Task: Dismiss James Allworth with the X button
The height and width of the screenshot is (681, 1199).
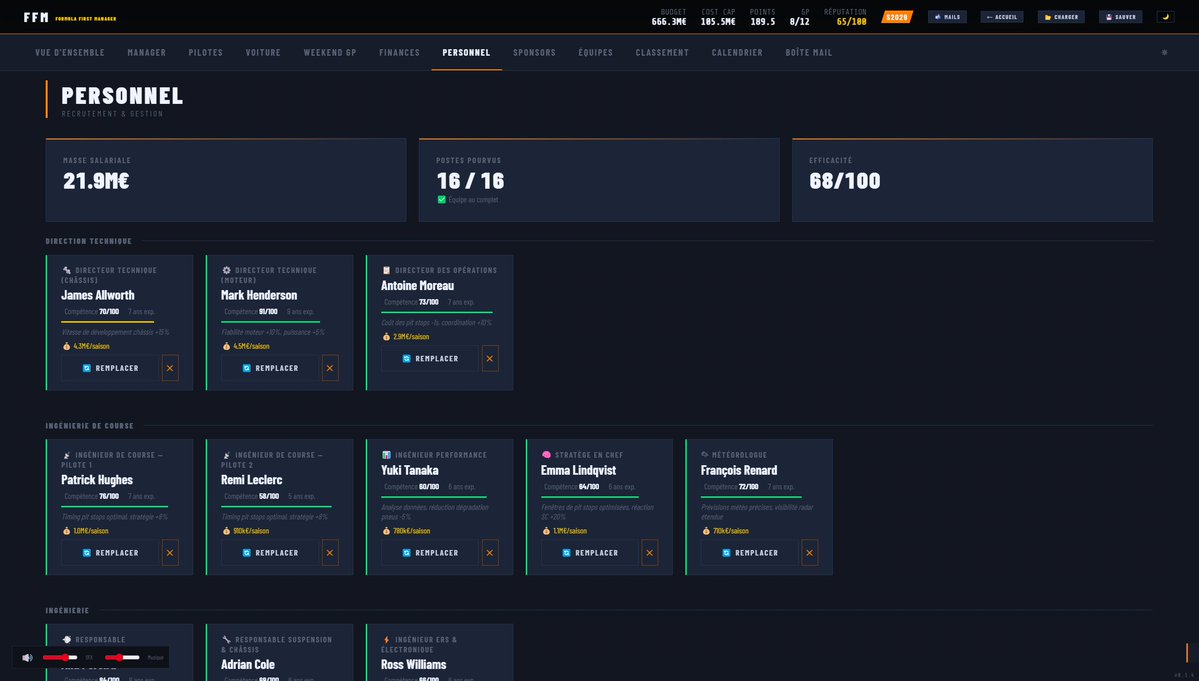Action: 170,368
